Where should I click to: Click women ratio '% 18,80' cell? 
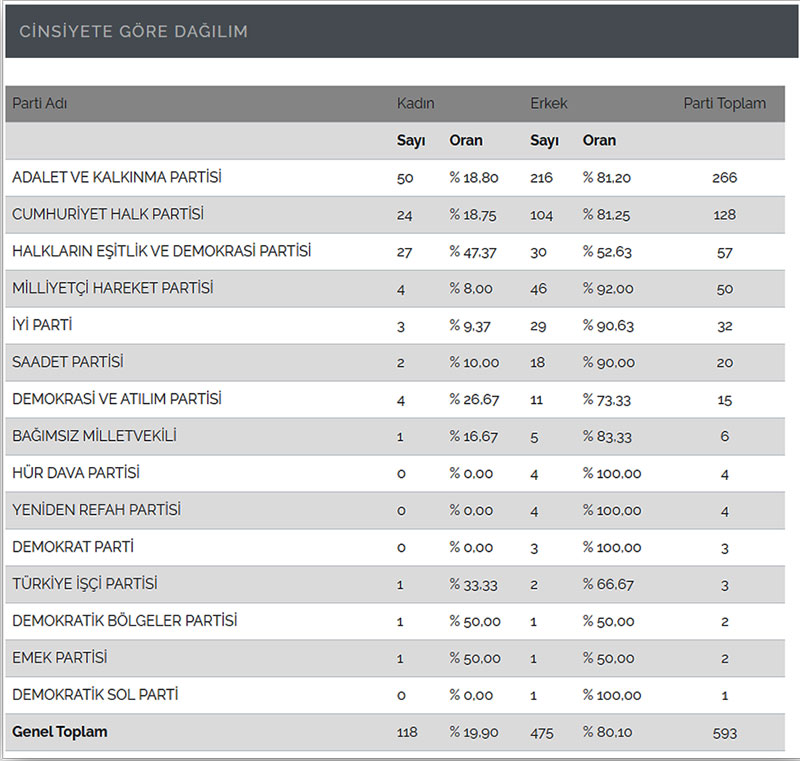474,177
